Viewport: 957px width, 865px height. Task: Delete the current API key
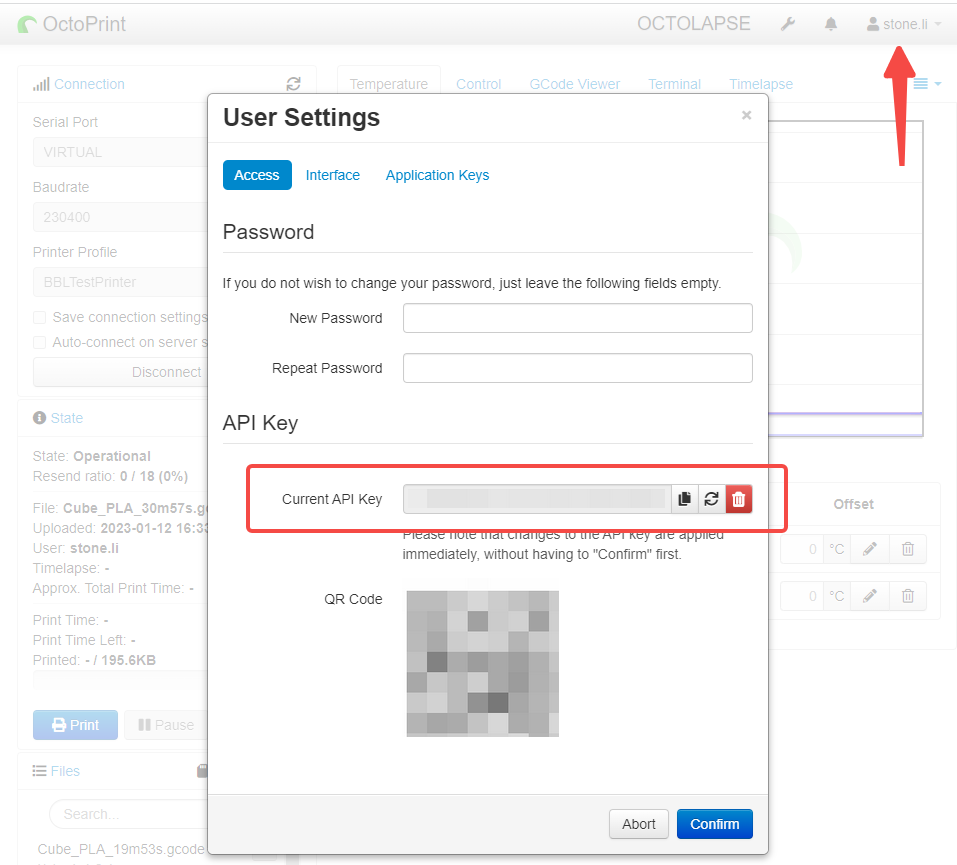(739, 499)
